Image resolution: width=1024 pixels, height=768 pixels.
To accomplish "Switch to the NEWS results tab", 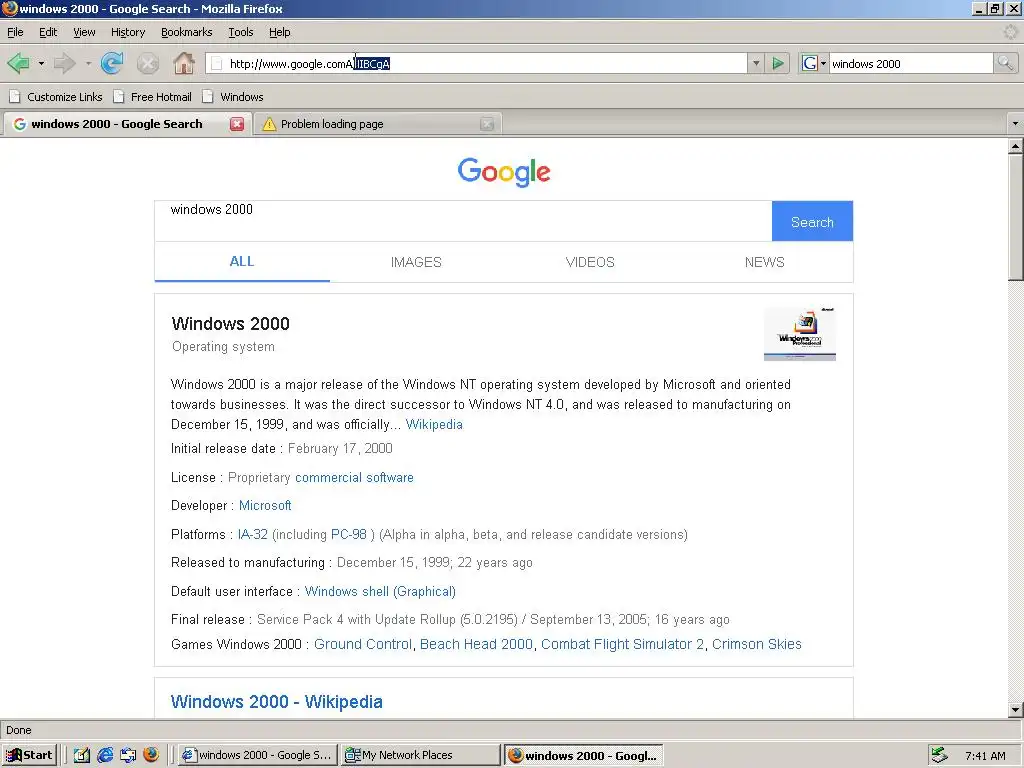I will (x=765, y=262).
